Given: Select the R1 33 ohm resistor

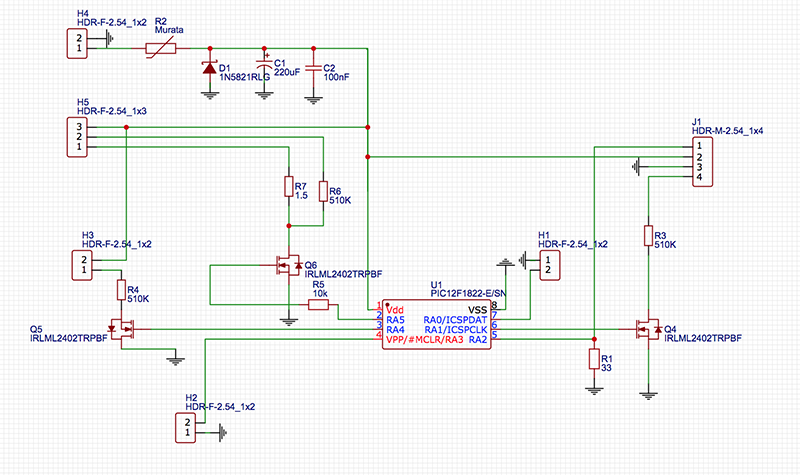Looking at the screenshot, I should pyautogui.click(x=594, y=360).
